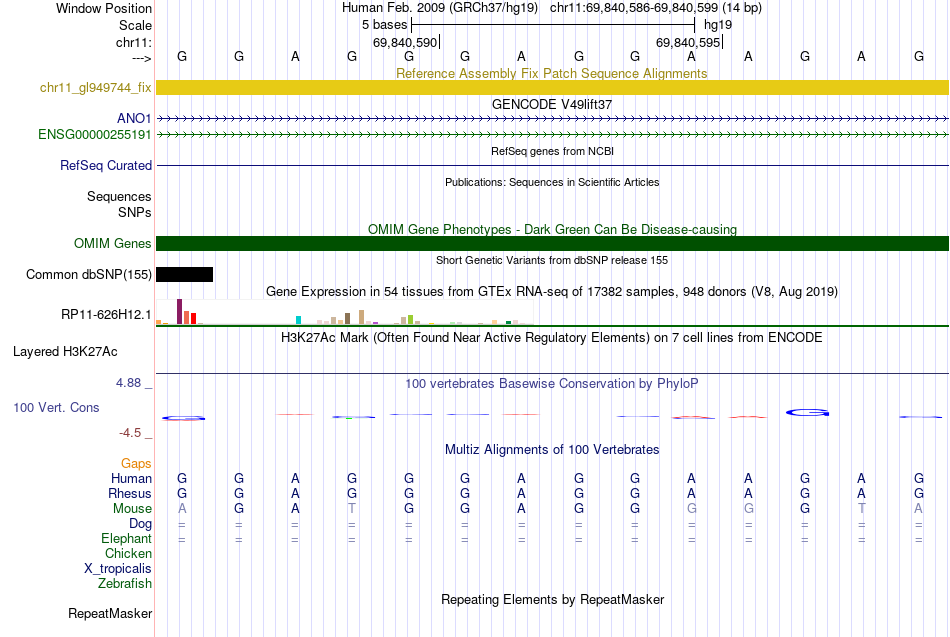Click the H3K27Ac Mark track title
The height and width of the screenshot is (637, 950).
[552, 338]
